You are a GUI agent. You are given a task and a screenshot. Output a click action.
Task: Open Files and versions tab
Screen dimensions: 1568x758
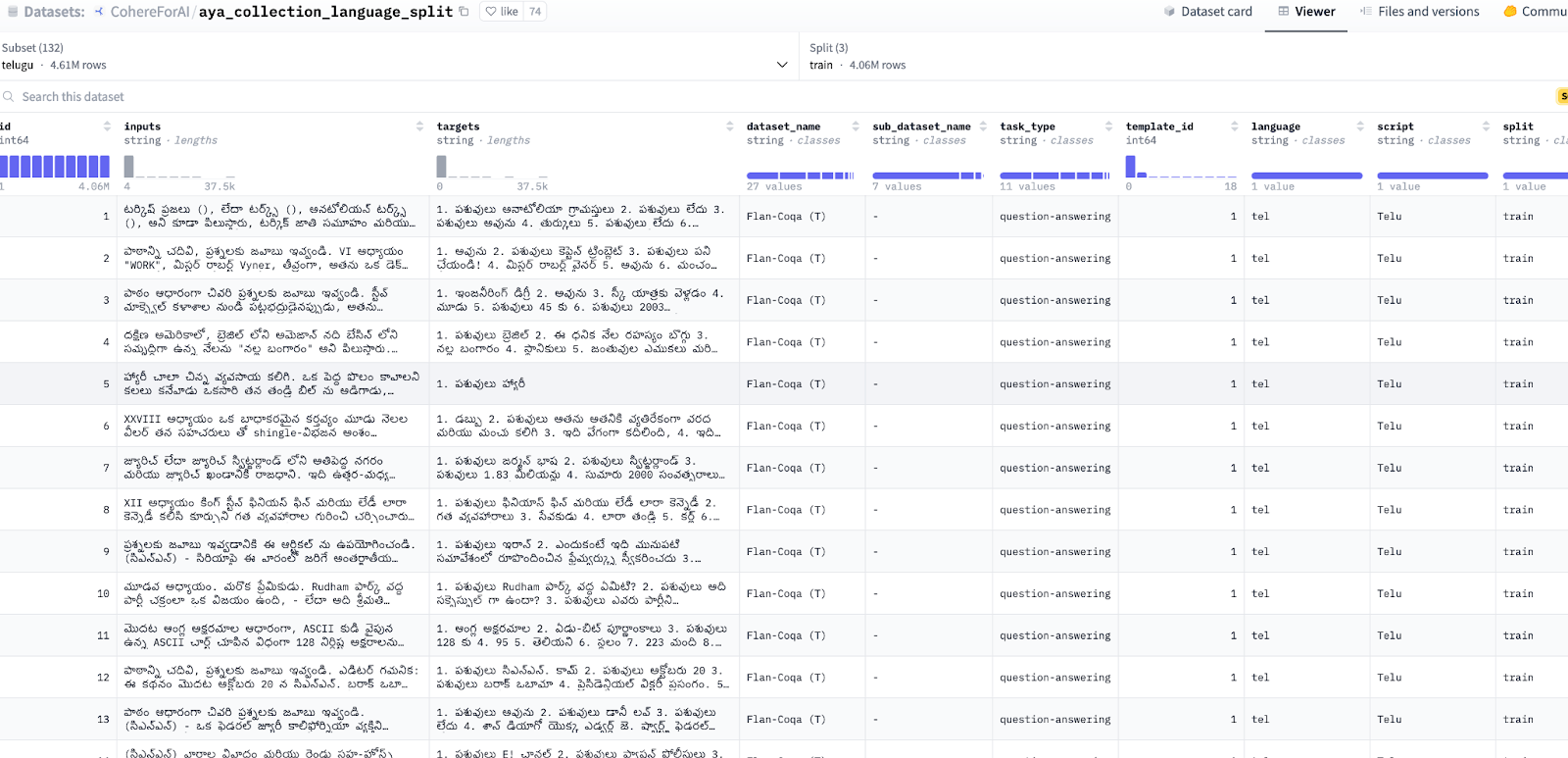[1419, 12]
